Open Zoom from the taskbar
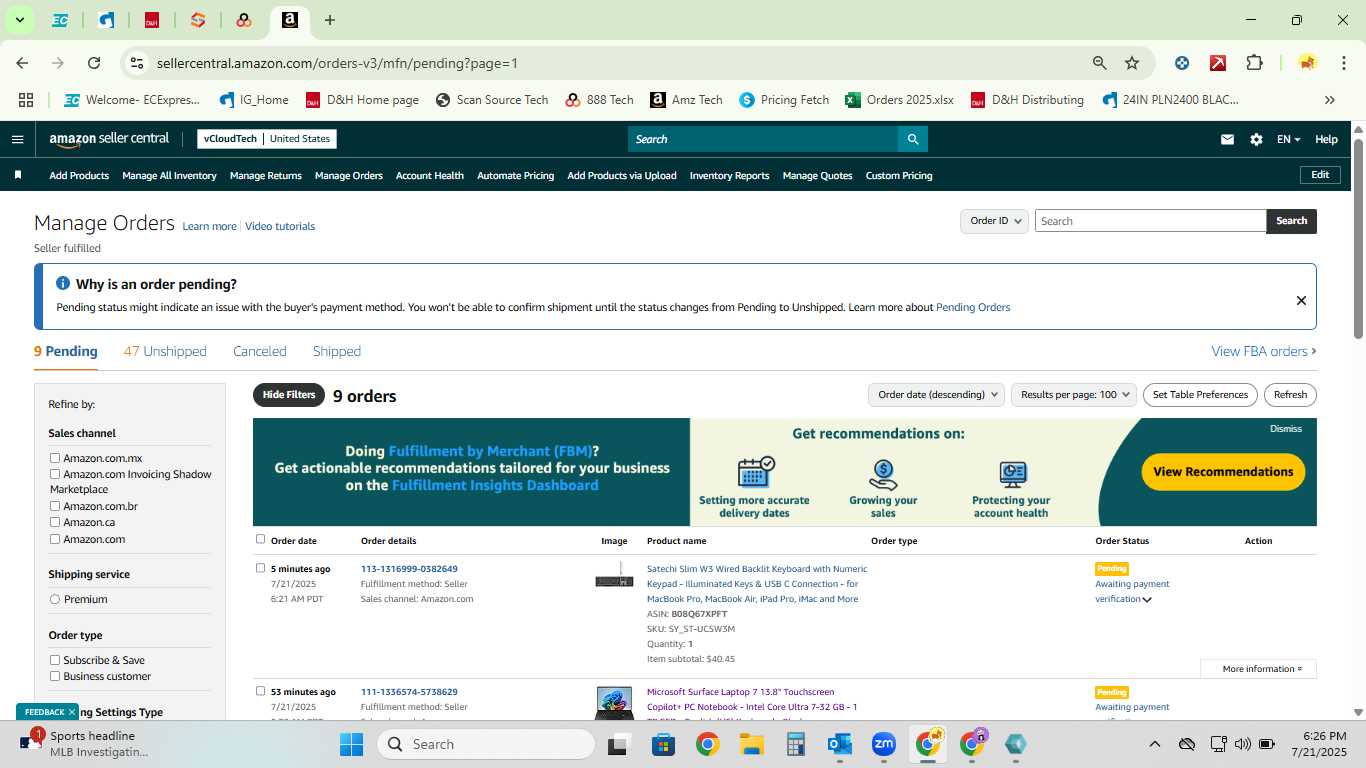1366x768 pixels. pyautogui.click(x=883, y=744)
